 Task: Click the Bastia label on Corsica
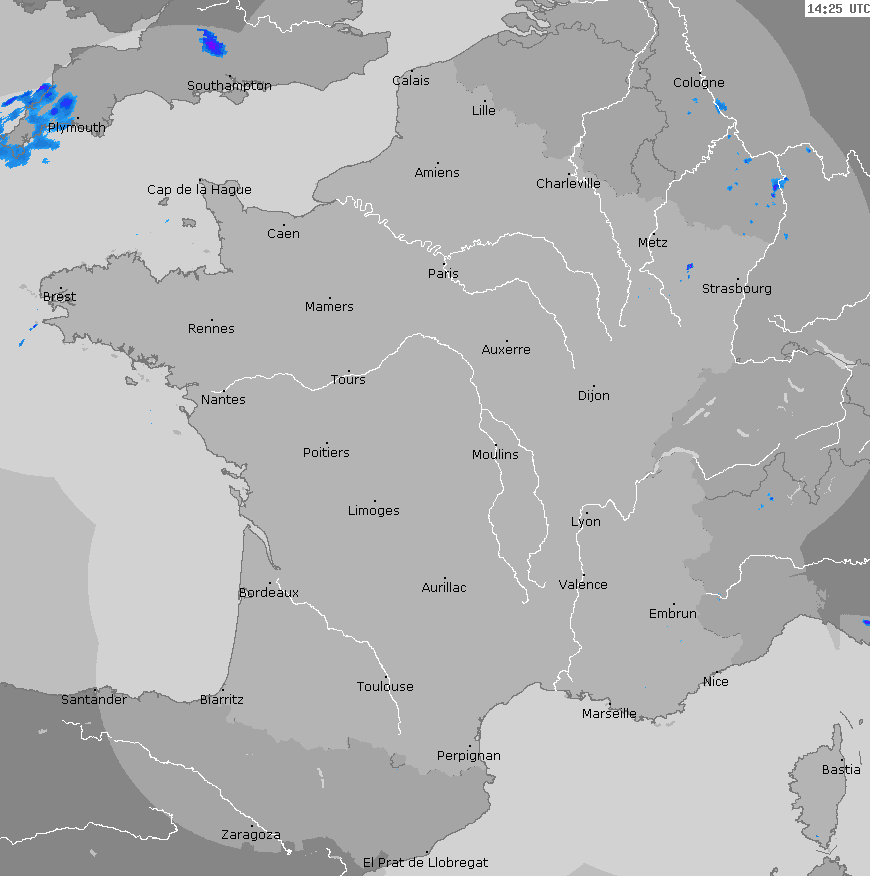pyautogui.click(x=840, y=770)
